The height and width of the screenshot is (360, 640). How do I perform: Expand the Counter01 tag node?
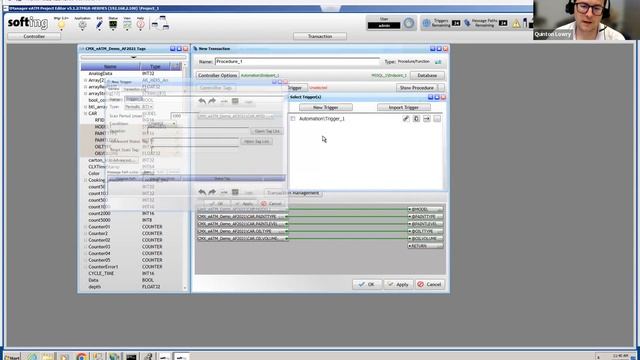[x=85, y=227]
